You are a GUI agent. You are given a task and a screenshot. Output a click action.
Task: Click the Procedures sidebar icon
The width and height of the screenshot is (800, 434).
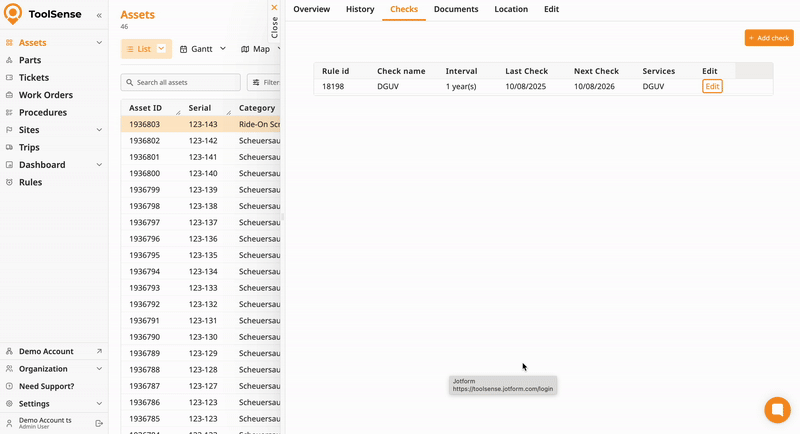[9, 112]
